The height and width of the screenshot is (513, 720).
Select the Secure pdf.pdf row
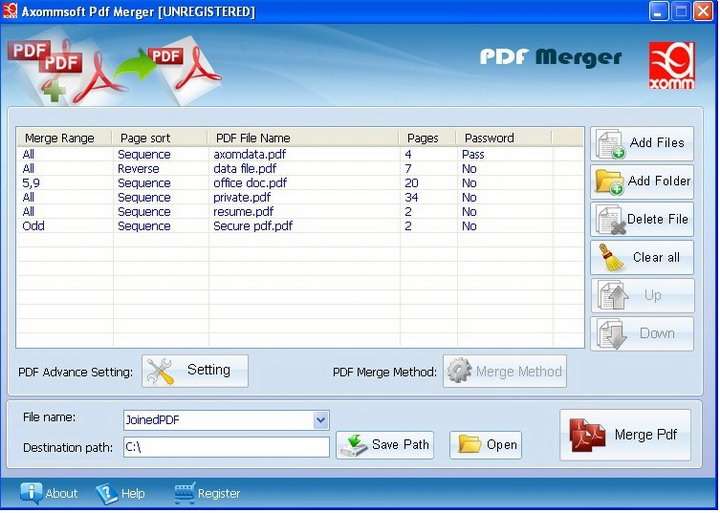tap(300, 226)
